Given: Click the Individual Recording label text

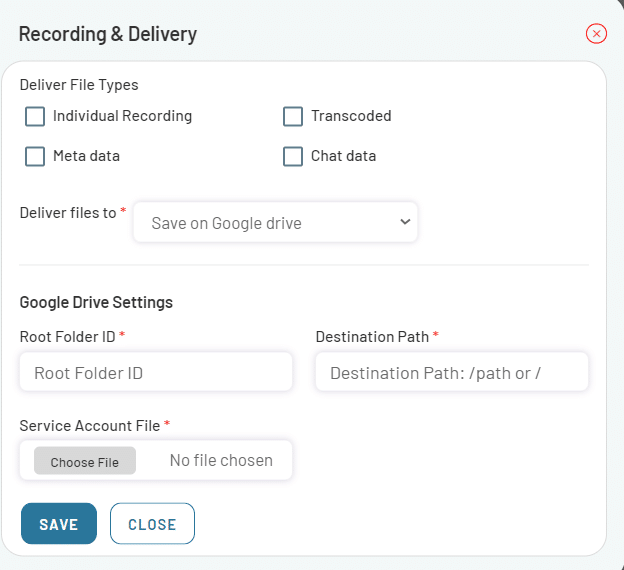Looking at the screenshot, I should (x=123, y=116).
